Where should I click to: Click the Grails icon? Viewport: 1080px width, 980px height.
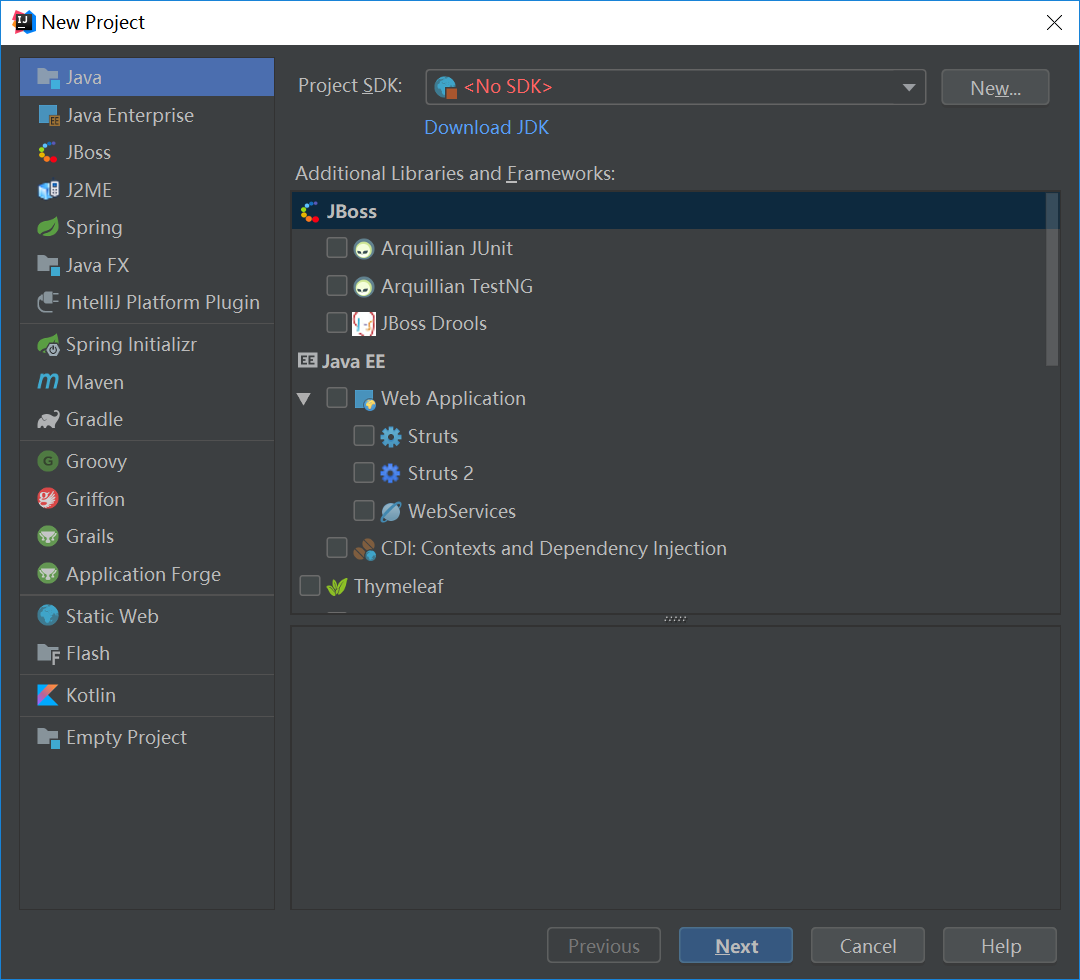click(x=48, y=536)
